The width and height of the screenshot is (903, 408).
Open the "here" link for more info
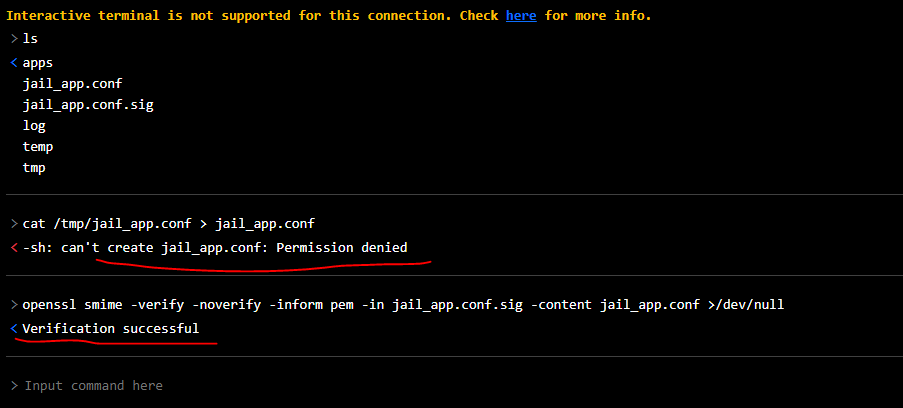520,16
